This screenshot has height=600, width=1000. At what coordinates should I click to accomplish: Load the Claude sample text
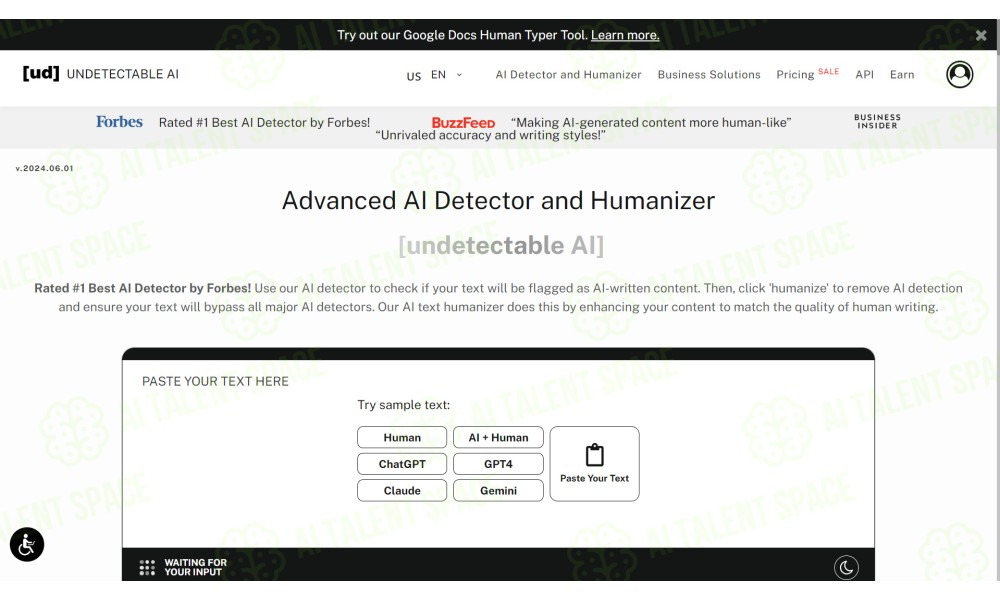coord(402,490)
